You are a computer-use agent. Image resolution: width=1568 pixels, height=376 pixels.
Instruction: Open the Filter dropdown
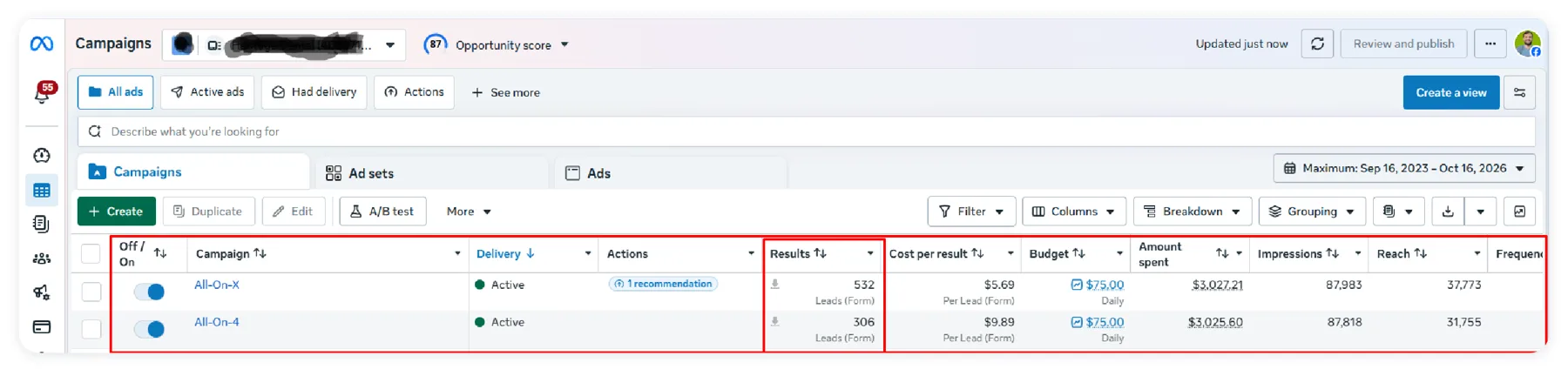(x=971, y=211)
